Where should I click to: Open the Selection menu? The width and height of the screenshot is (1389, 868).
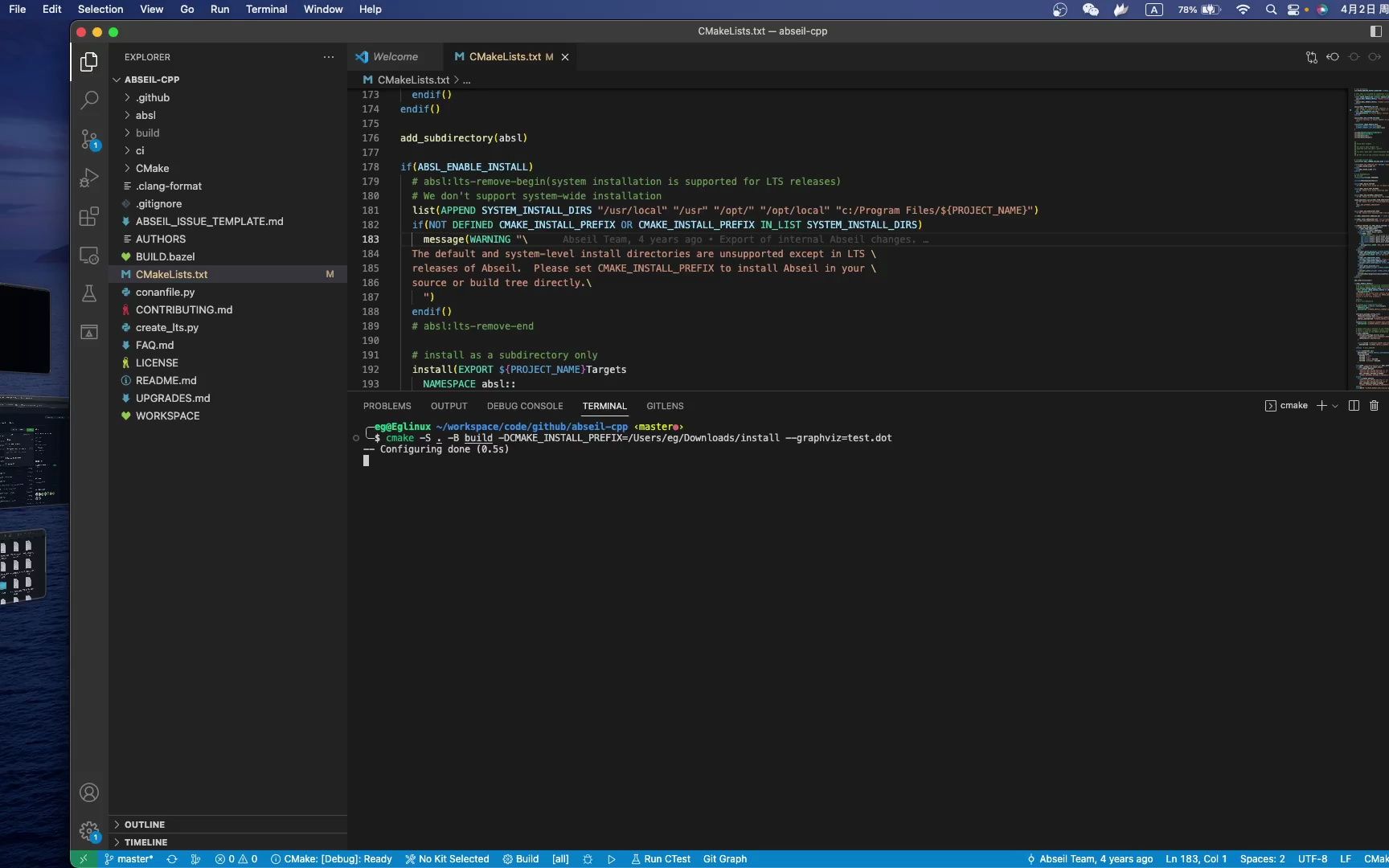pos(100,10)
